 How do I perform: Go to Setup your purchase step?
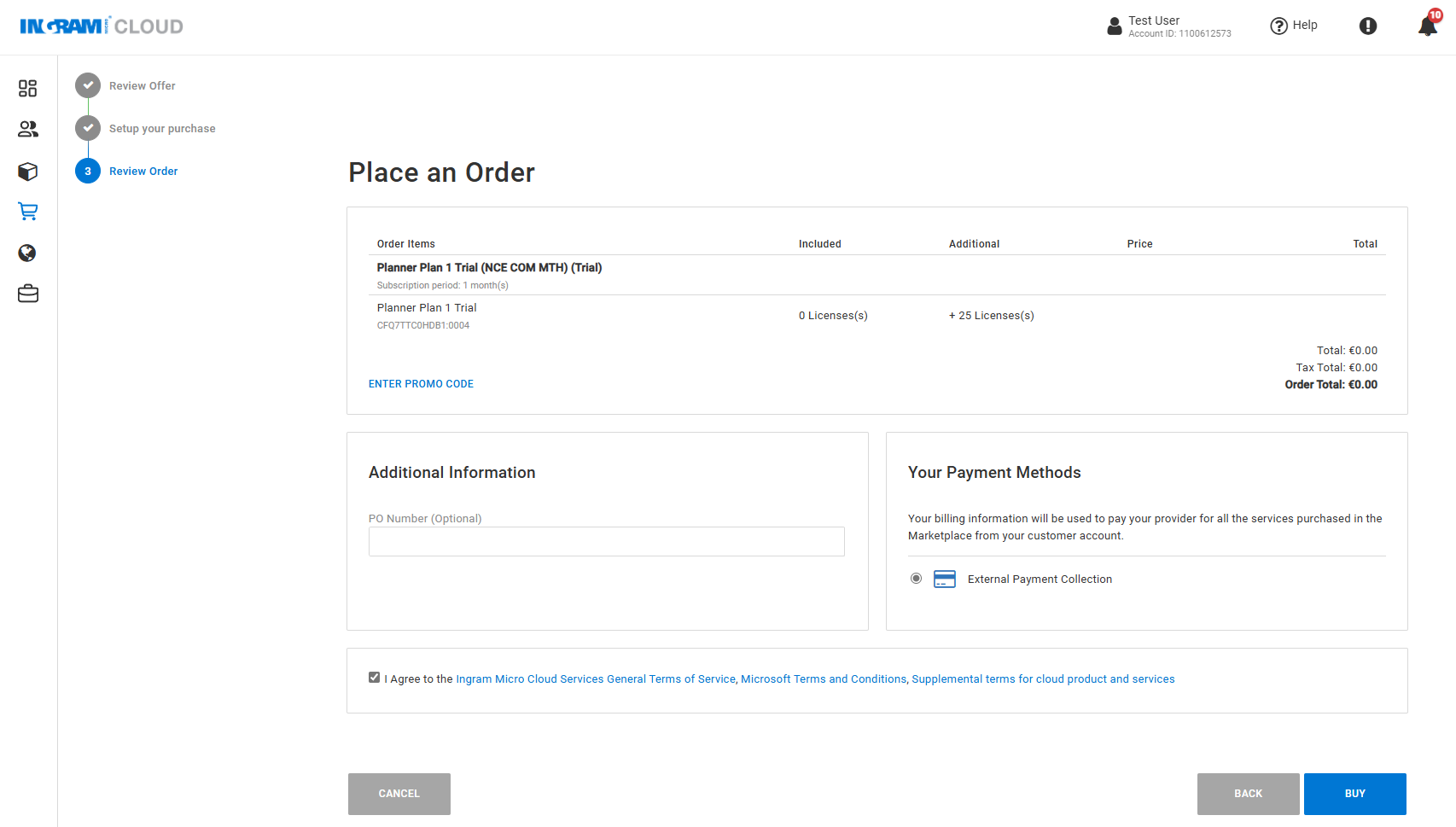click(x=162, y=129)
